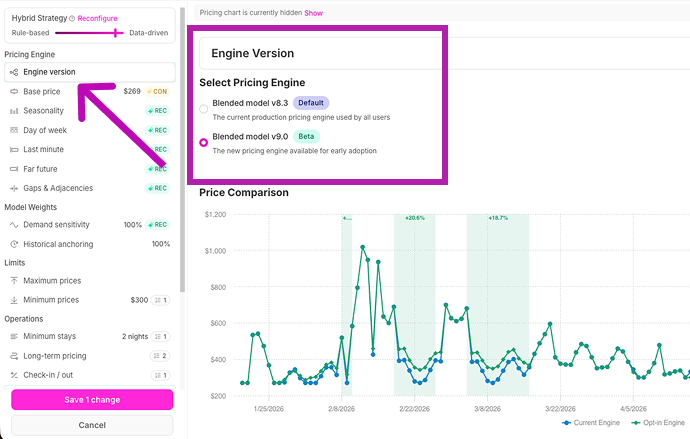690x439 pixels.
Task: Click the Check-in / out icon
Action: coord(14,375)
